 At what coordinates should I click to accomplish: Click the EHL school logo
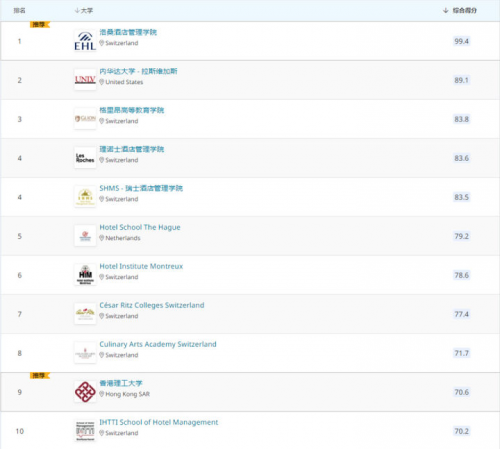coord(85,41)
